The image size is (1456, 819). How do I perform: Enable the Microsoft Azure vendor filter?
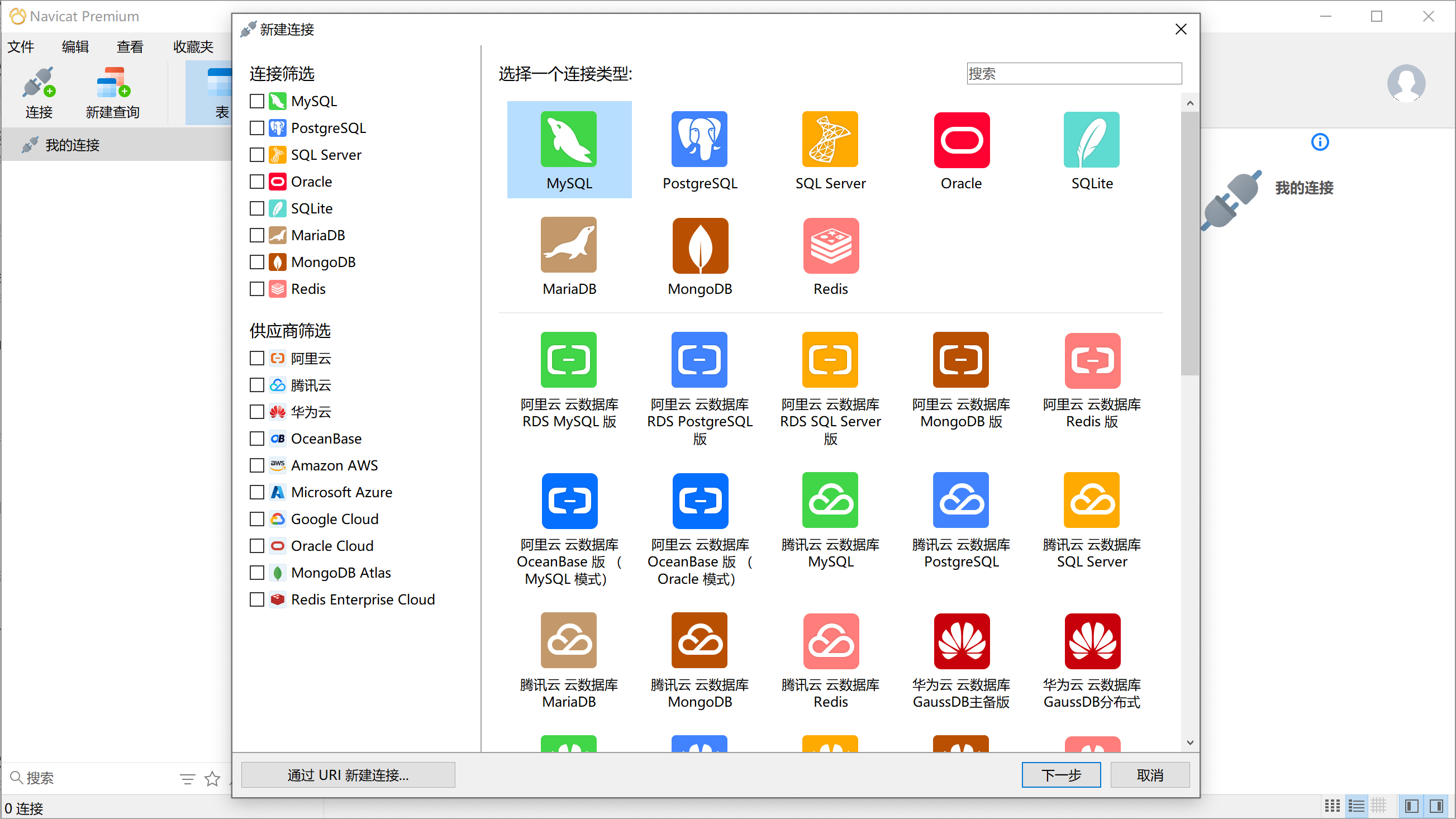[256, 492]
